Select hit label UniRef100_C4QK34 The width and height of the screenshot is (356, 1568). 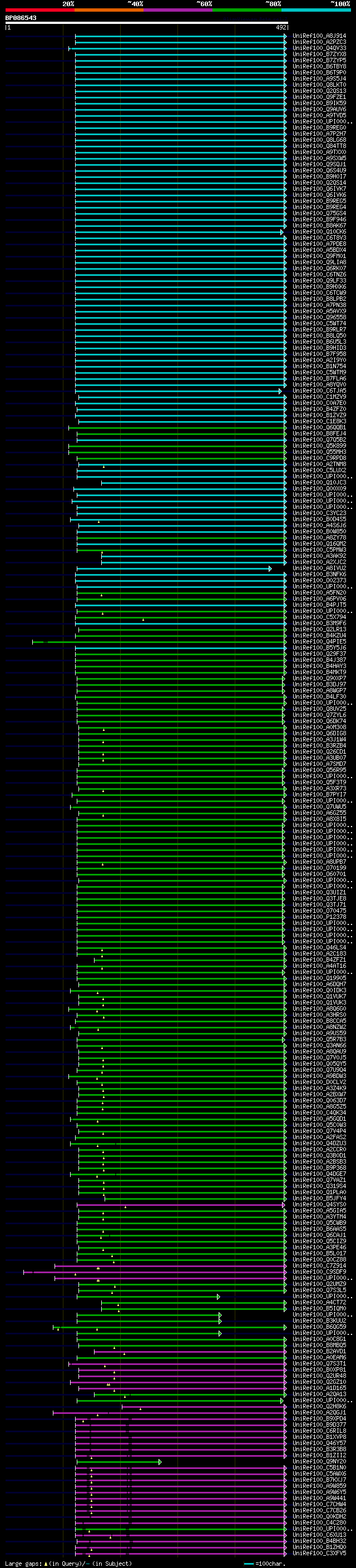pos(319,1112)
